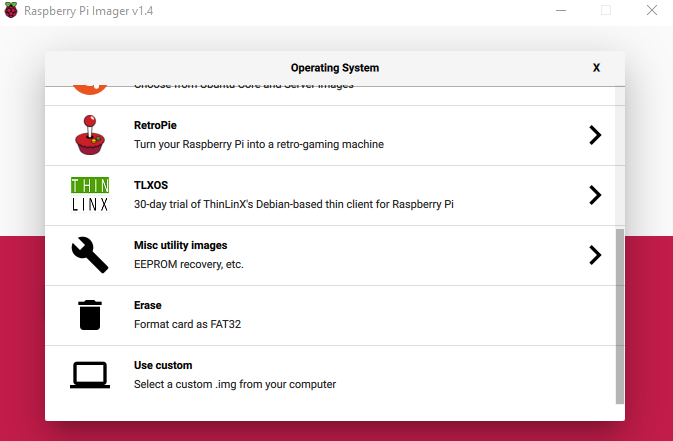This screenshot has height=441, width=673.
Task: Click '30-day trial of ThinLinX's Debian-based thin client' description
Action: coord(294,204)
